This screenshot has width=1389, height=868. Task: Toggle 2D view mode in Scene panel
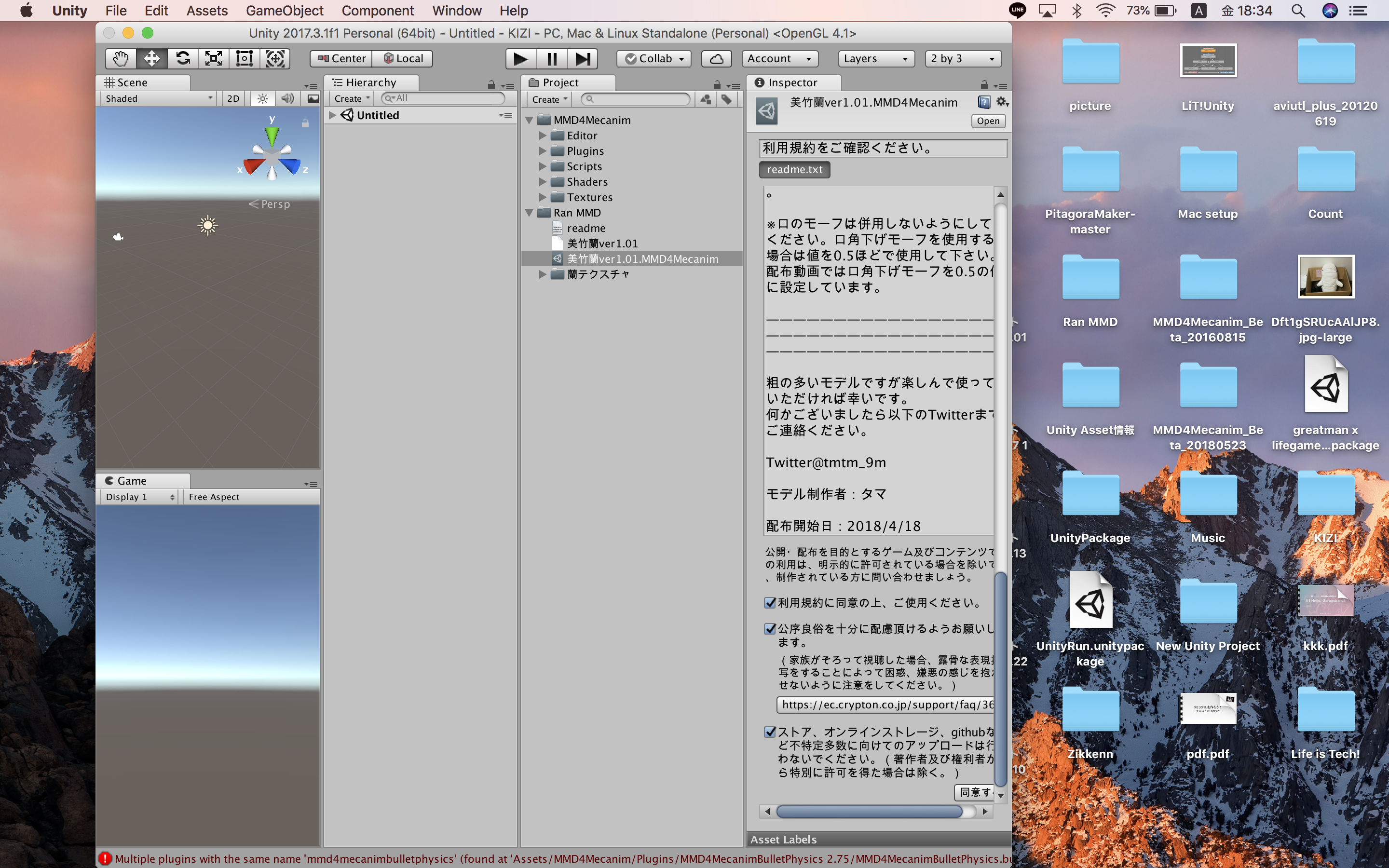pyautogui.click(x=231, y=97)
